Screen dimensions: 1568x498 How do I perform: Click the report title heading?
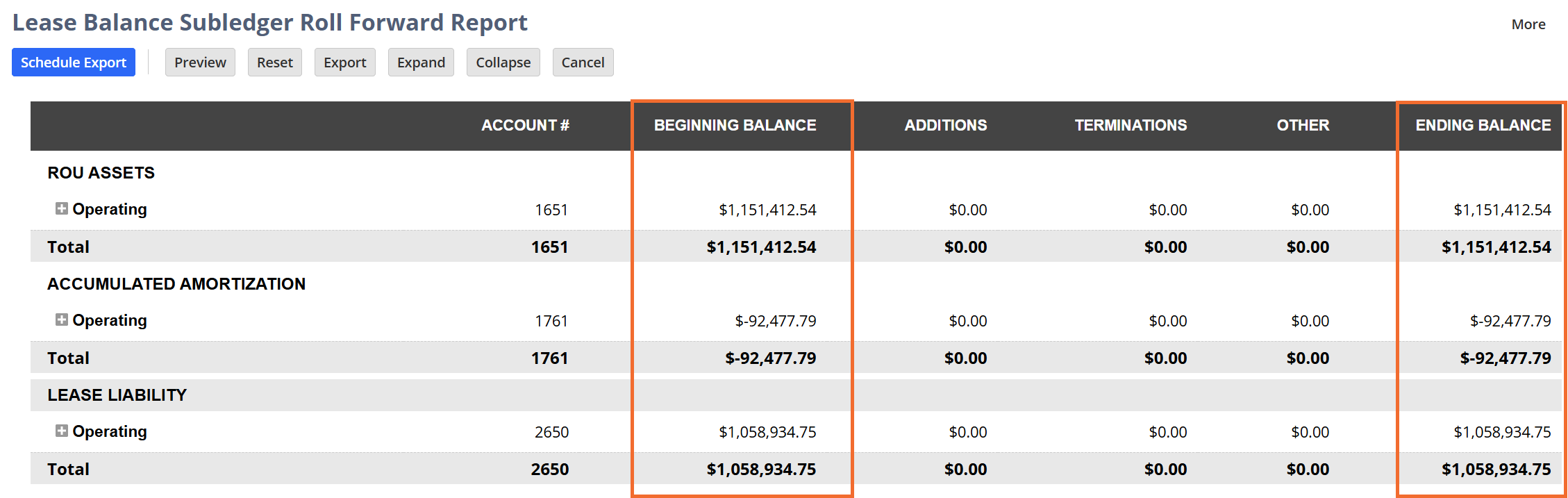270,23
